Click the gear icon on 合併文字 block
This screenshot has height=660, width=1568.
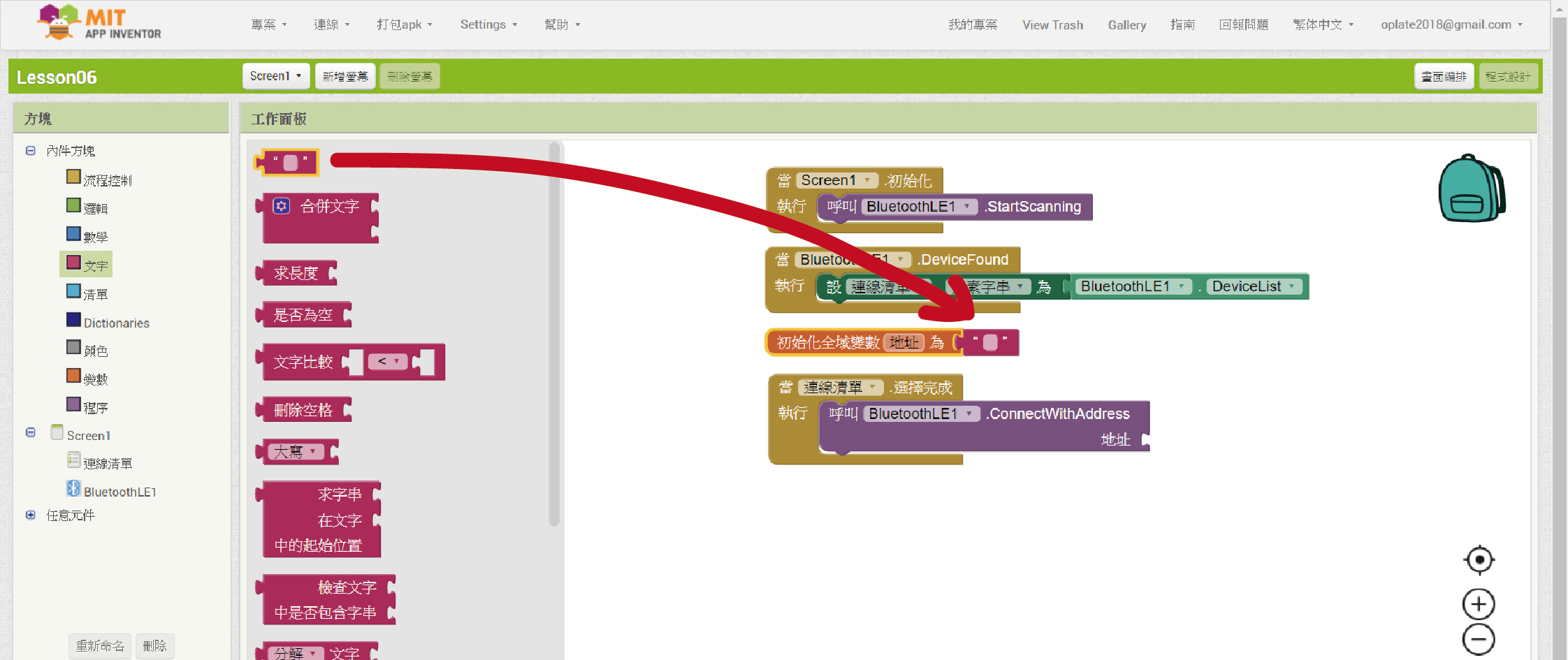[281, 206]
